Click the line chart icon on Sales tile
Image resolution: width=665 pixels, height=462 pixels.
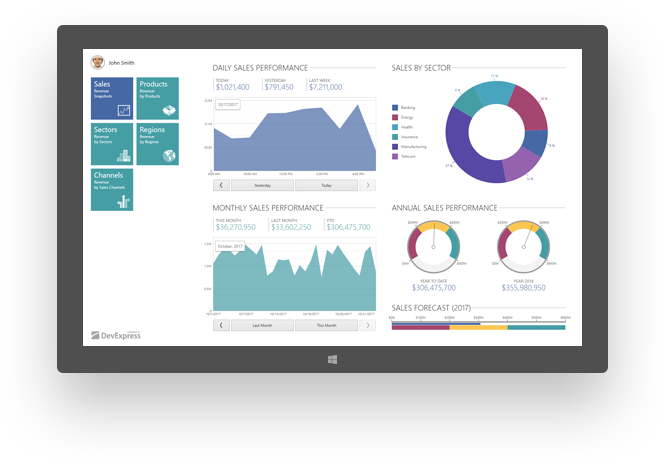click(x=124, y=111)
